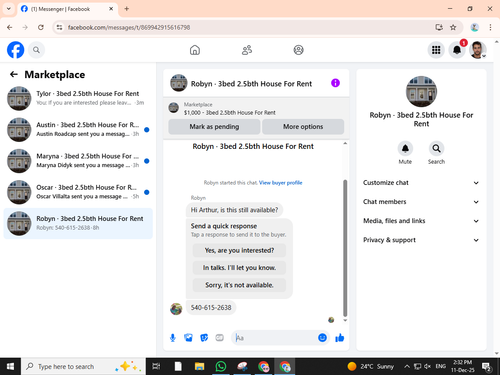Go back with browser back arrow
This screenshot has width=500, height=375.
(10, 27)
